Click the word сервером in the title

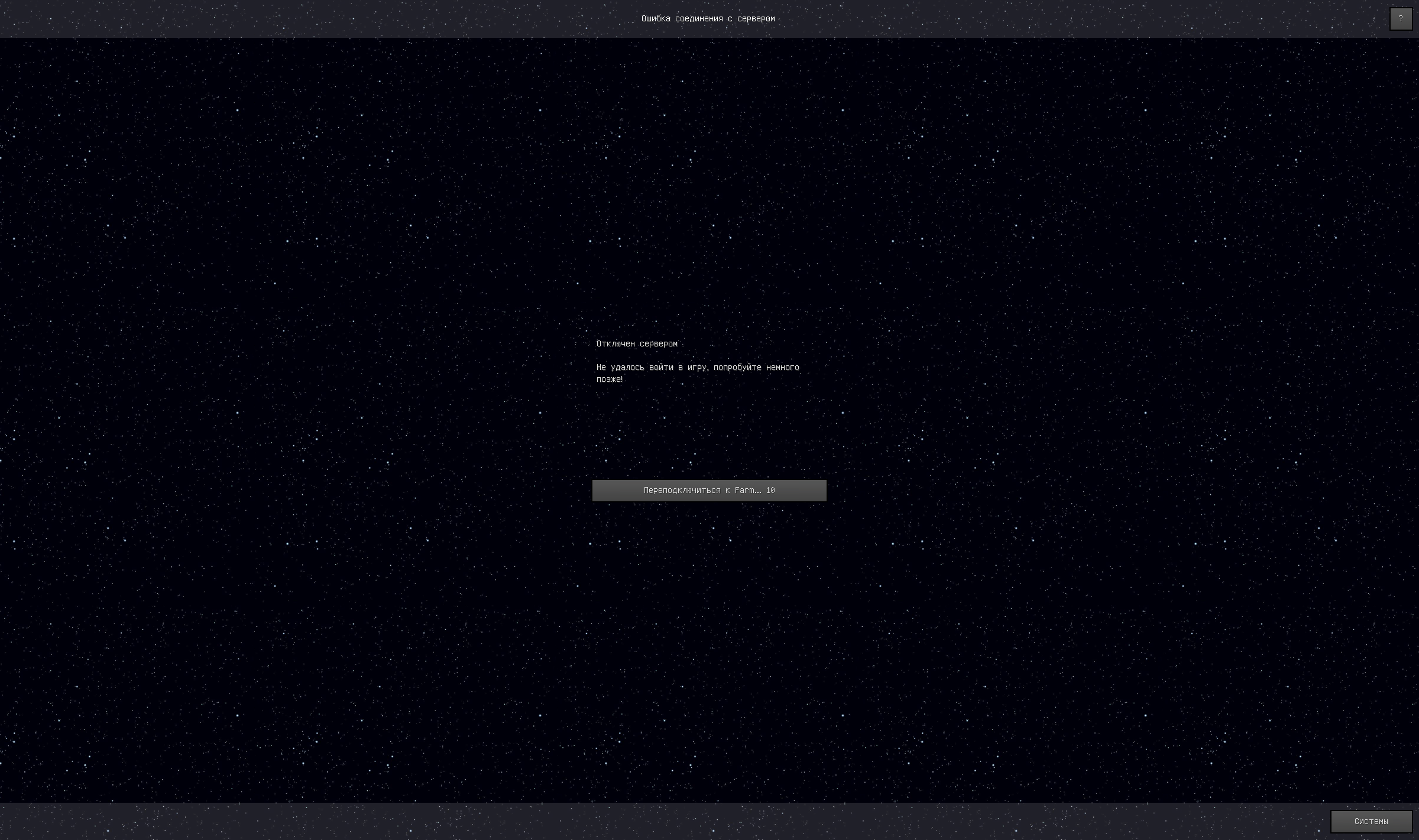pyautogui.click(x=756, y=19)
